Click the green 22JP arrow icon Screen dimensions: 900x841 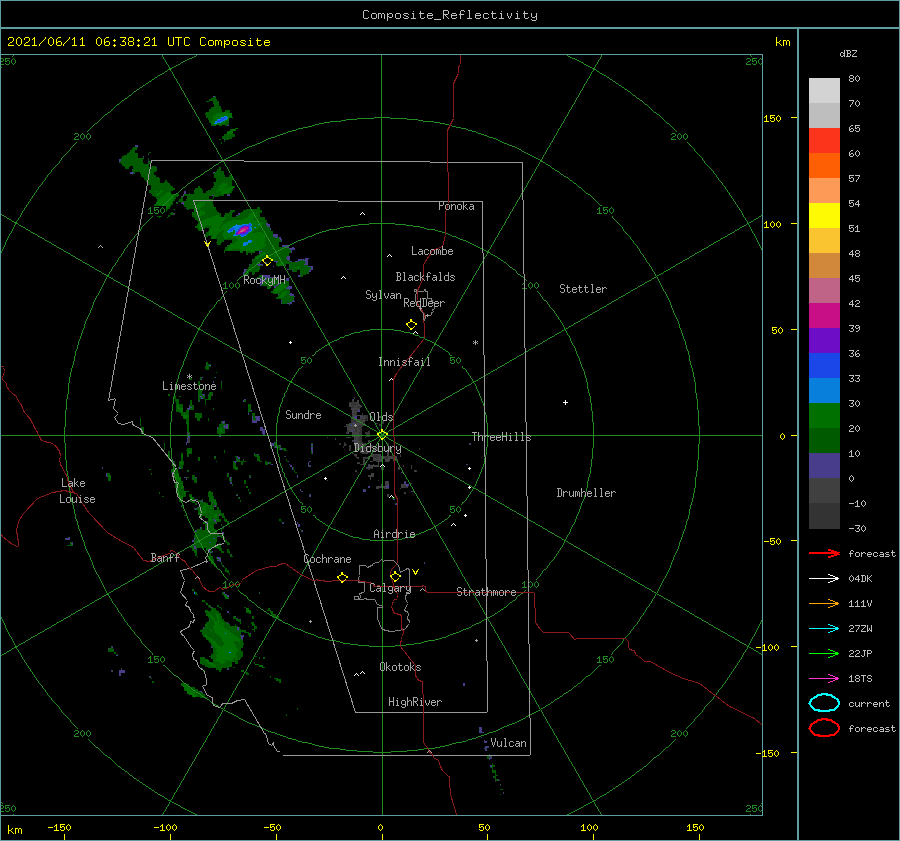[x=824, y=653]
